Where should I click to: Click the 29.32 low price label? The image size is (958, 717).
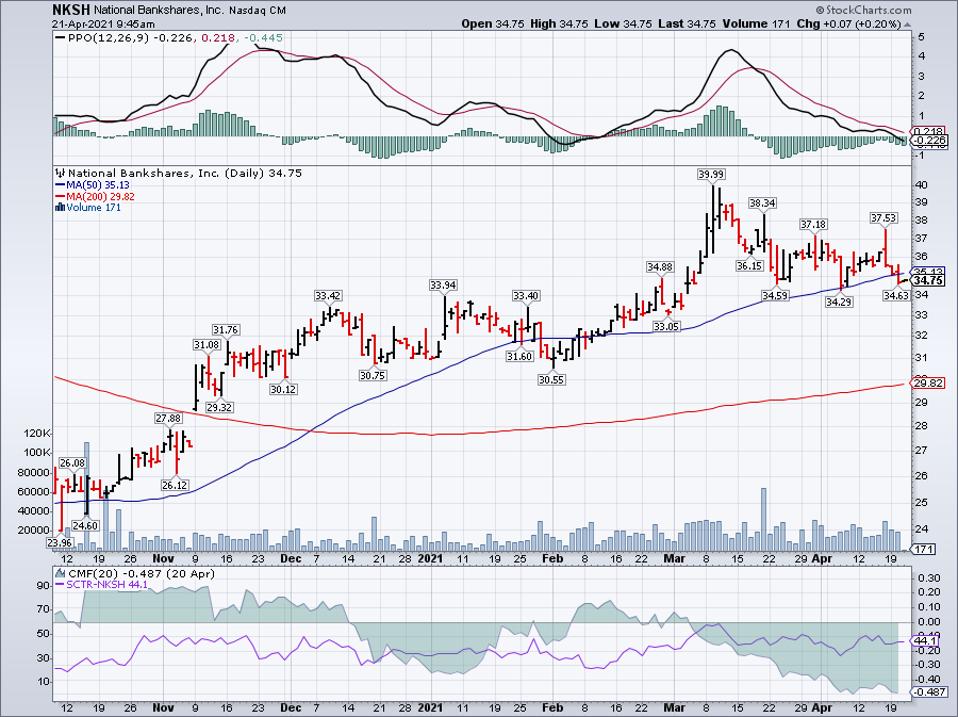219,407
